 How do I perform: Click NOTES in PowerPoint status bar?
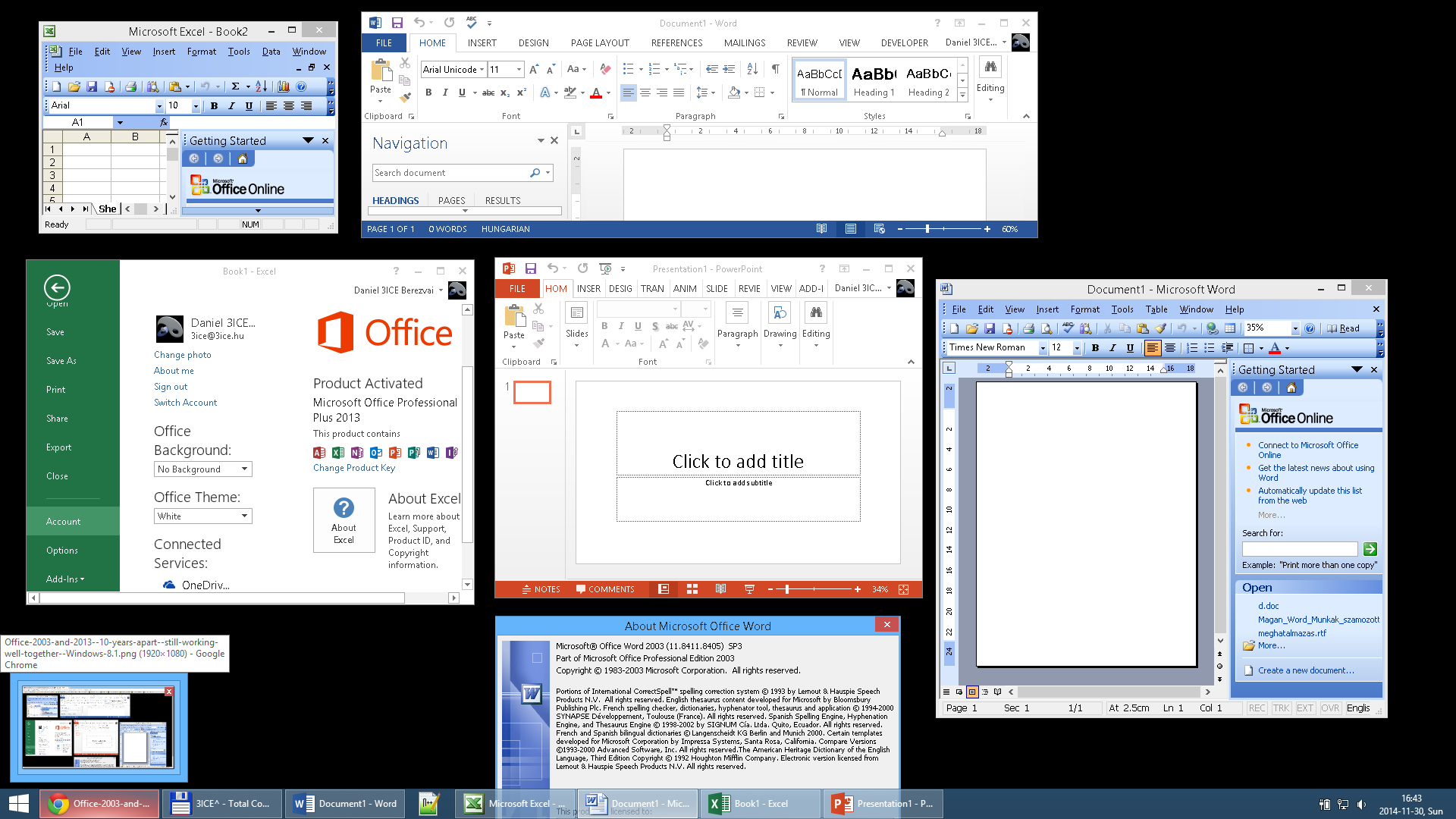click(x=541, y=589)
